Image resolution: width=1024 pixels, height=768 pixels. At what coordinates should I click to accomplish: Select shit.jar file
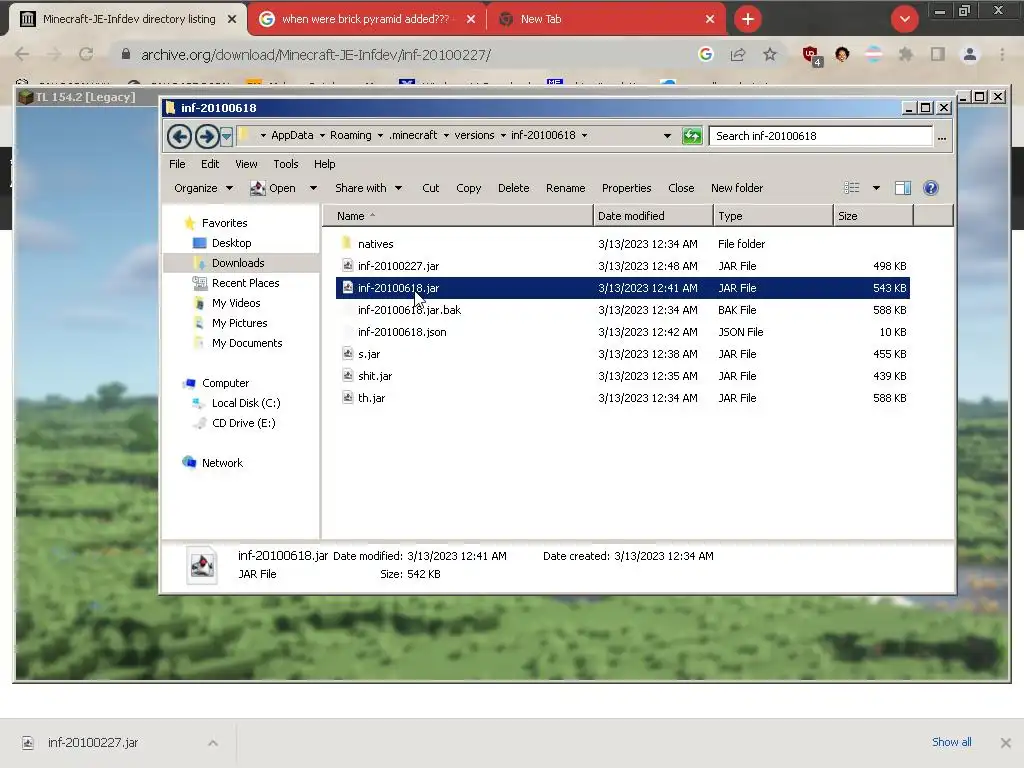[375, 376]
